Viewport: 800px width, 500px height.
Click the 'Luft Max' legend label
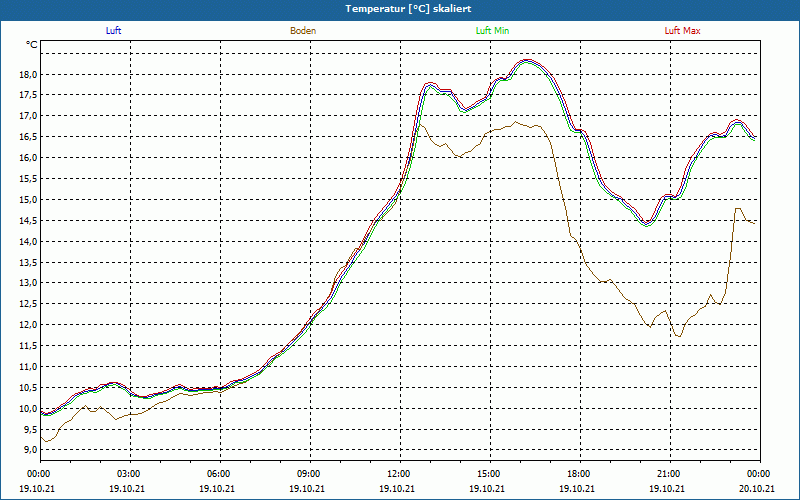[682, 31]
